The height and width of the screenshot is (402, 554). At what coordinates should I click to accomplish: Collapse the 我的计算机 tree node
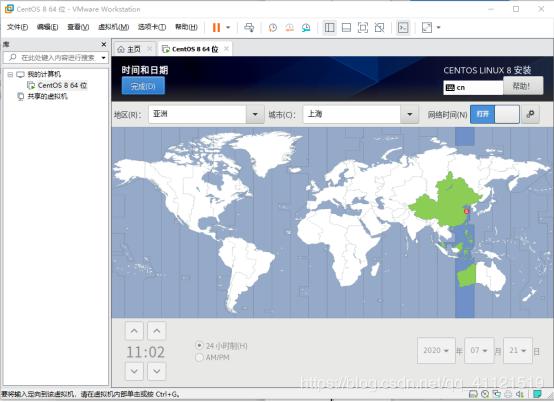point(10,75)
